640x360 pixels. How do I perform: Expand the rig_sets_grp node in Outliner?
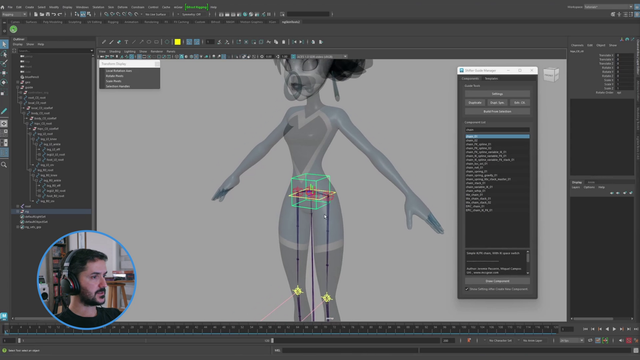[18, 227]
